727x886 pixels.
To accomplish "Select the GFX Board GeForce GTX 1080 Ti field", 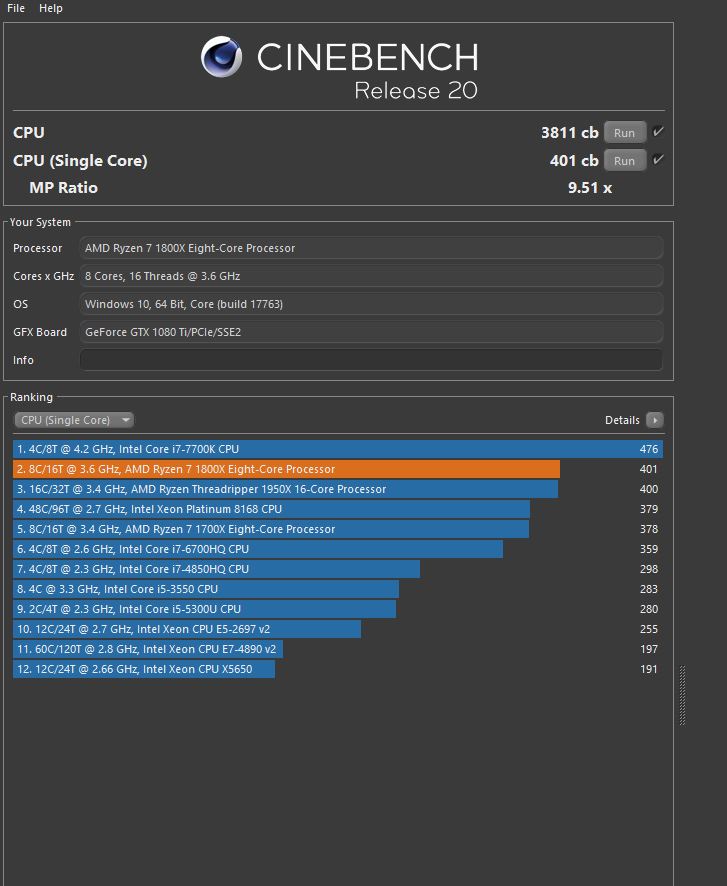I will (371, 332).
